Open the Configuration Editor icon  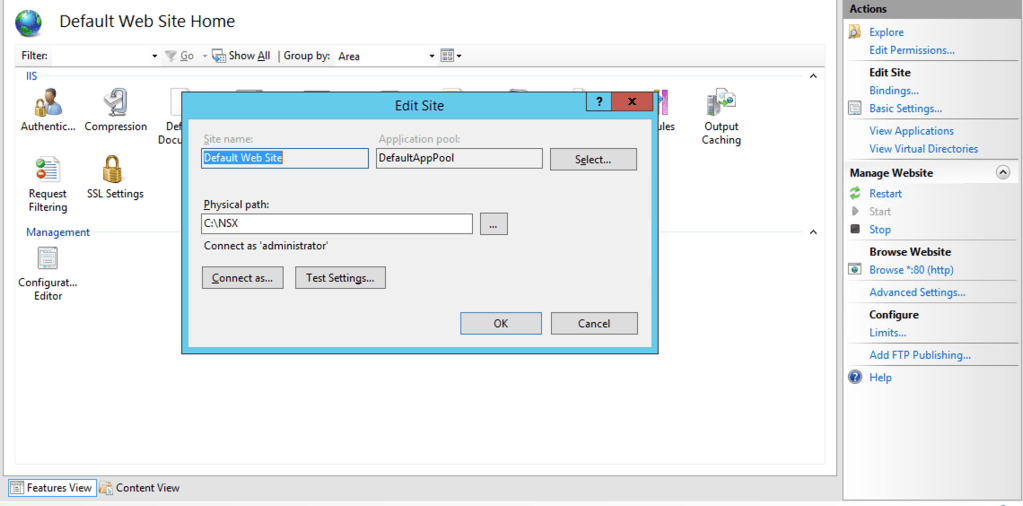click(x=47, y=260)
